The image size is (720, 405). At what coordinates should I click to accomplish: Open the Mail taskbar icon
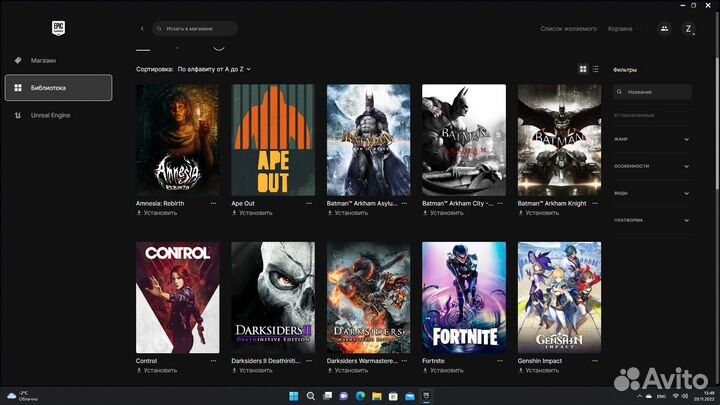click(410, 396)
